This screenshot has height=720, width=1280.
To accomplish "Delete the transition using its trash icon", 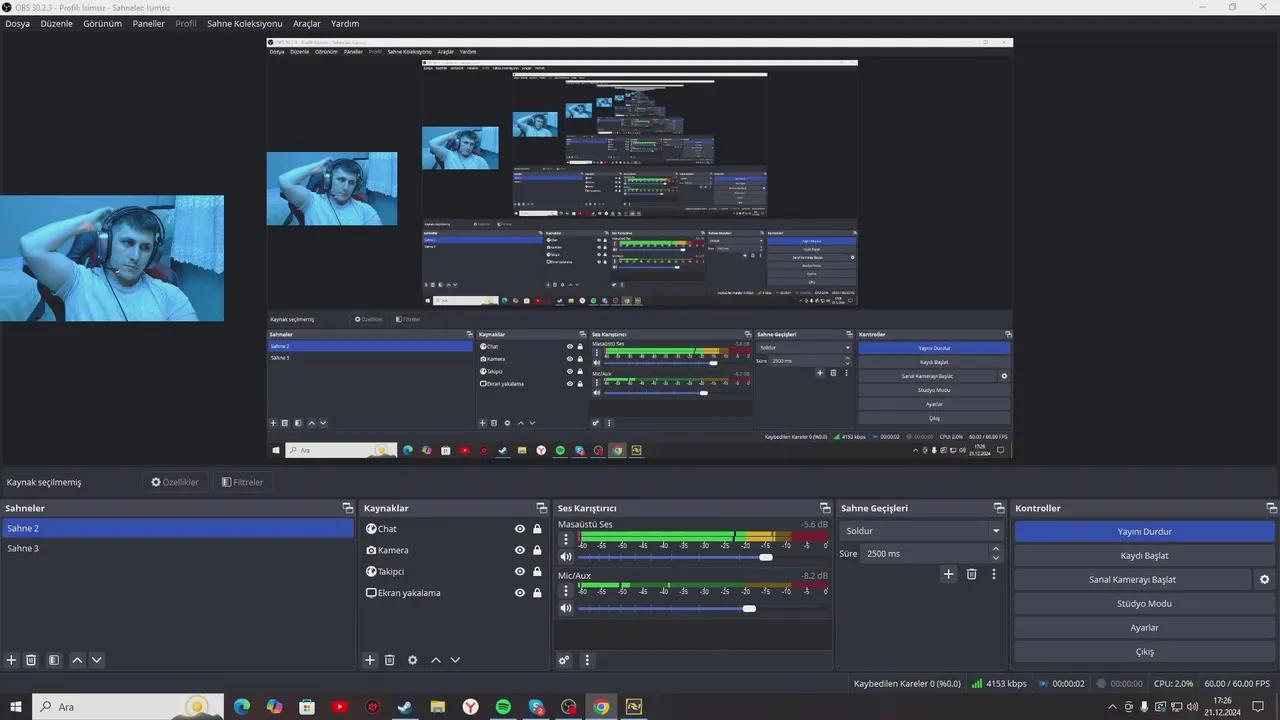I will [971, 574].
